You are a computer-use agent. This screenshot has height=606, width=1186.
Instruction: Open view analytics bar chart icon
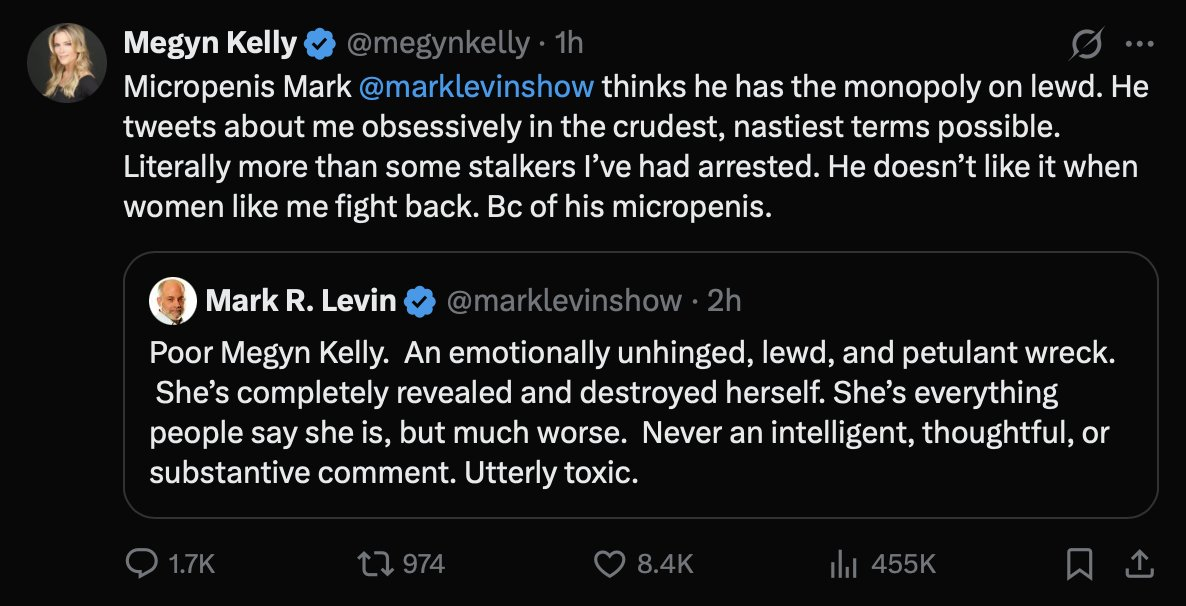(x=845, y=565)
